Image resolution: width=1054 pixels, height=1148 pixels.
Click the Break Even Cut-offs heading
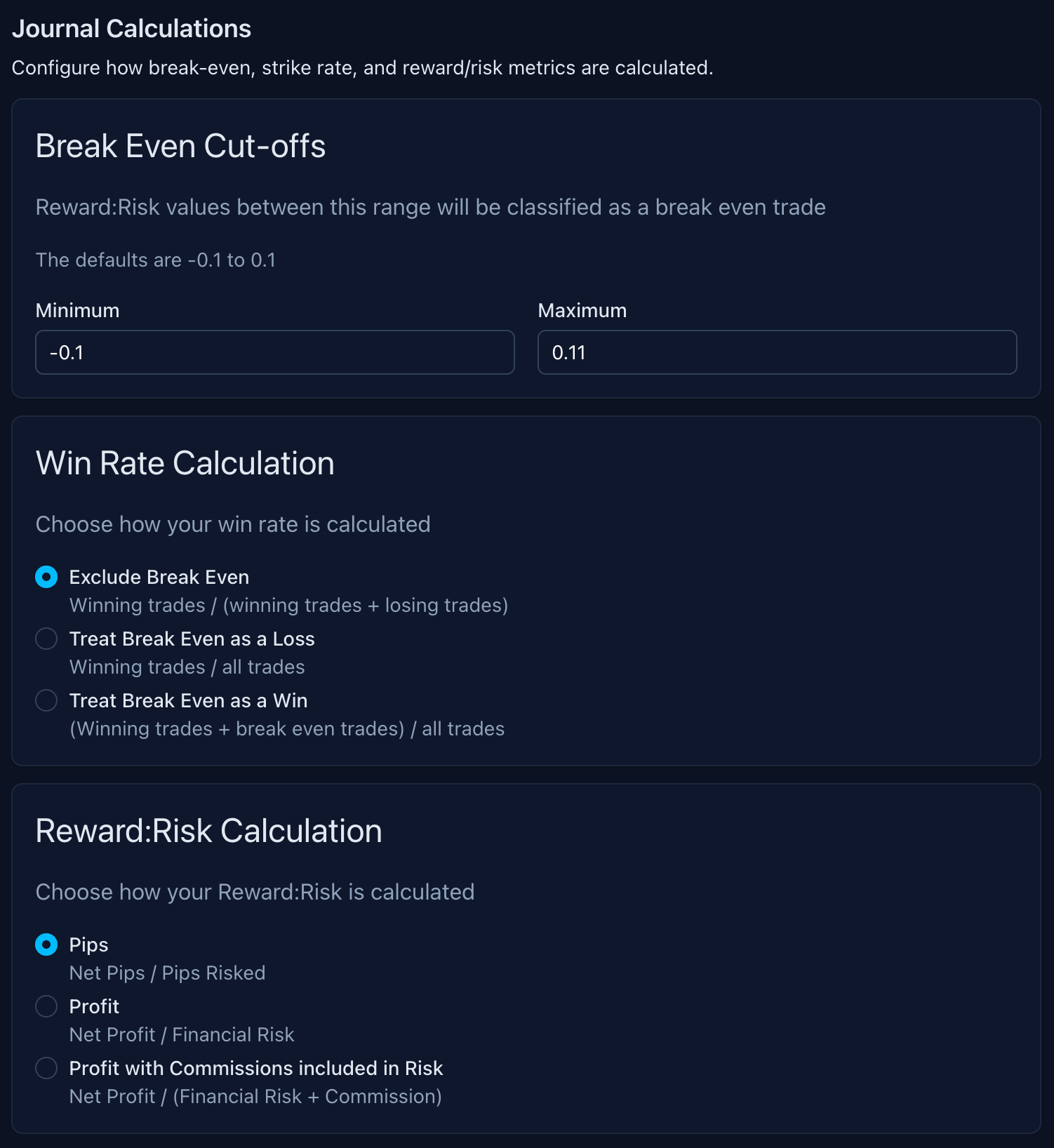click(x=180, y=146)
